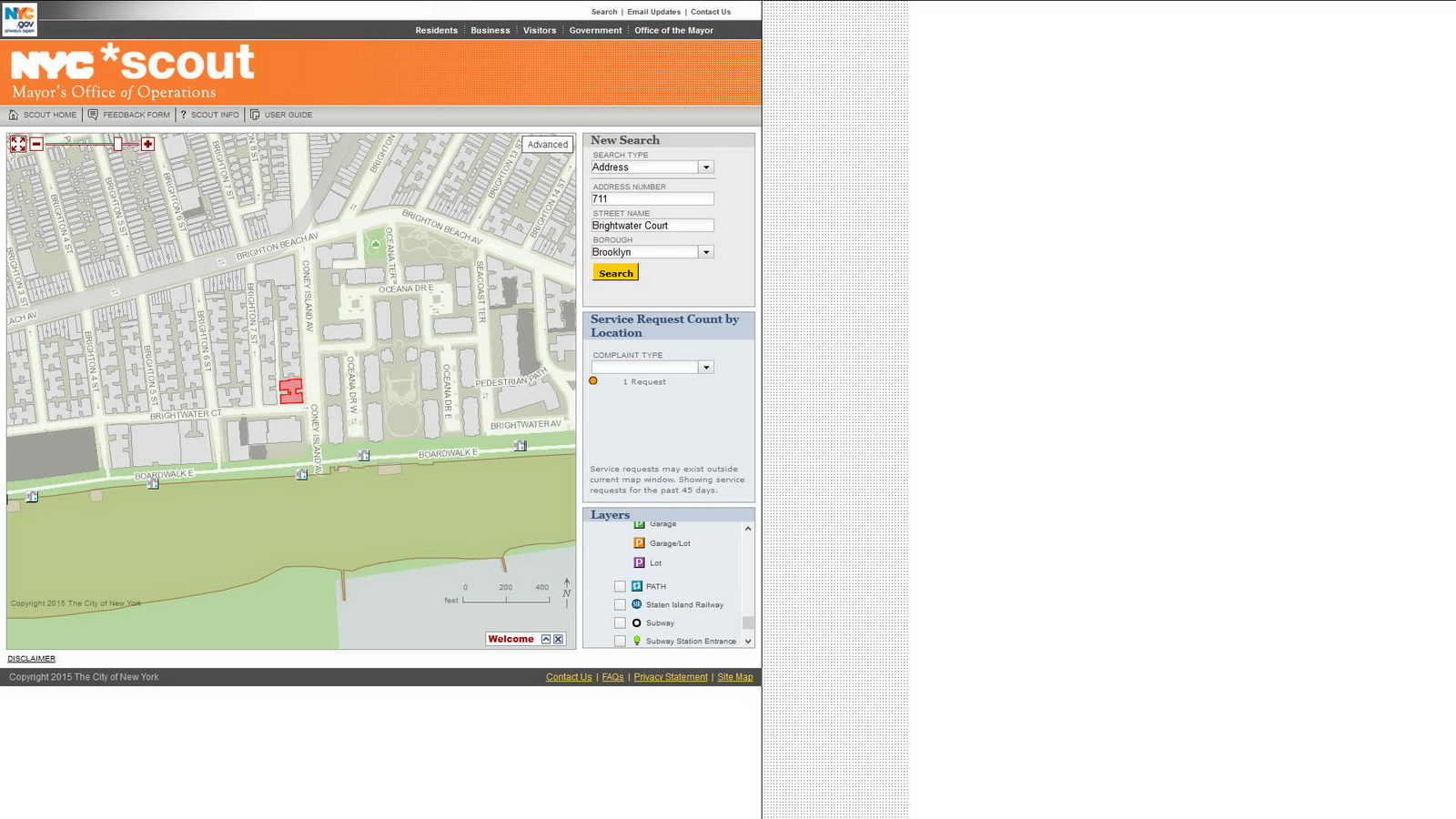Click the 1 Request legend text
Image resolution: width=1456 pixels, height=819 pixels.
(644, 382)
